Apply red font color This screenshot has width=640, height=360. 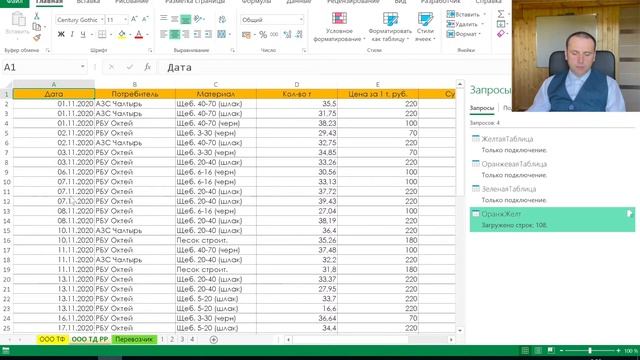(139, 34)
